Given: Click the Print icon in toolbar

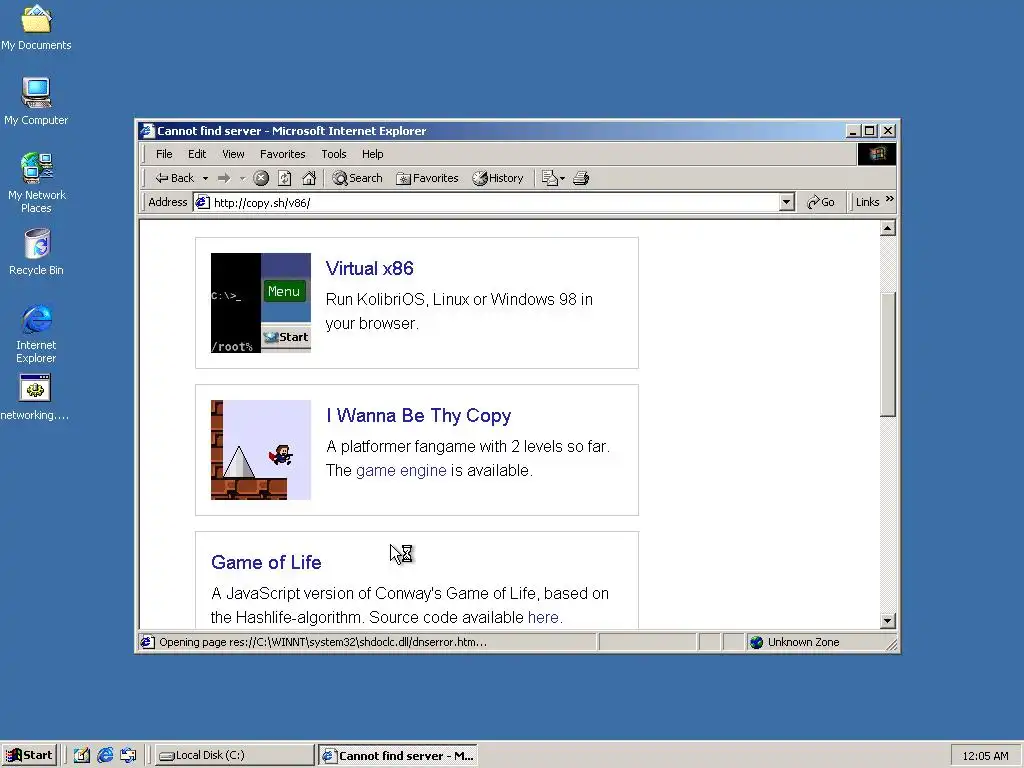Looking at the screenshot, I should (x=581, y=178).
